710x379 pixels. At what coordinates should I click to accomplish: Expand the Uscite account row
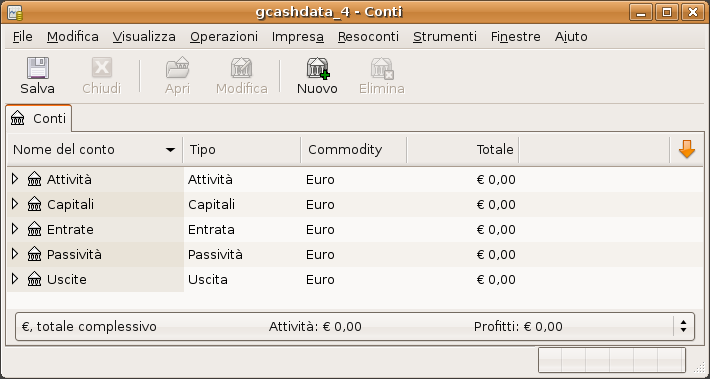[15, 278]
